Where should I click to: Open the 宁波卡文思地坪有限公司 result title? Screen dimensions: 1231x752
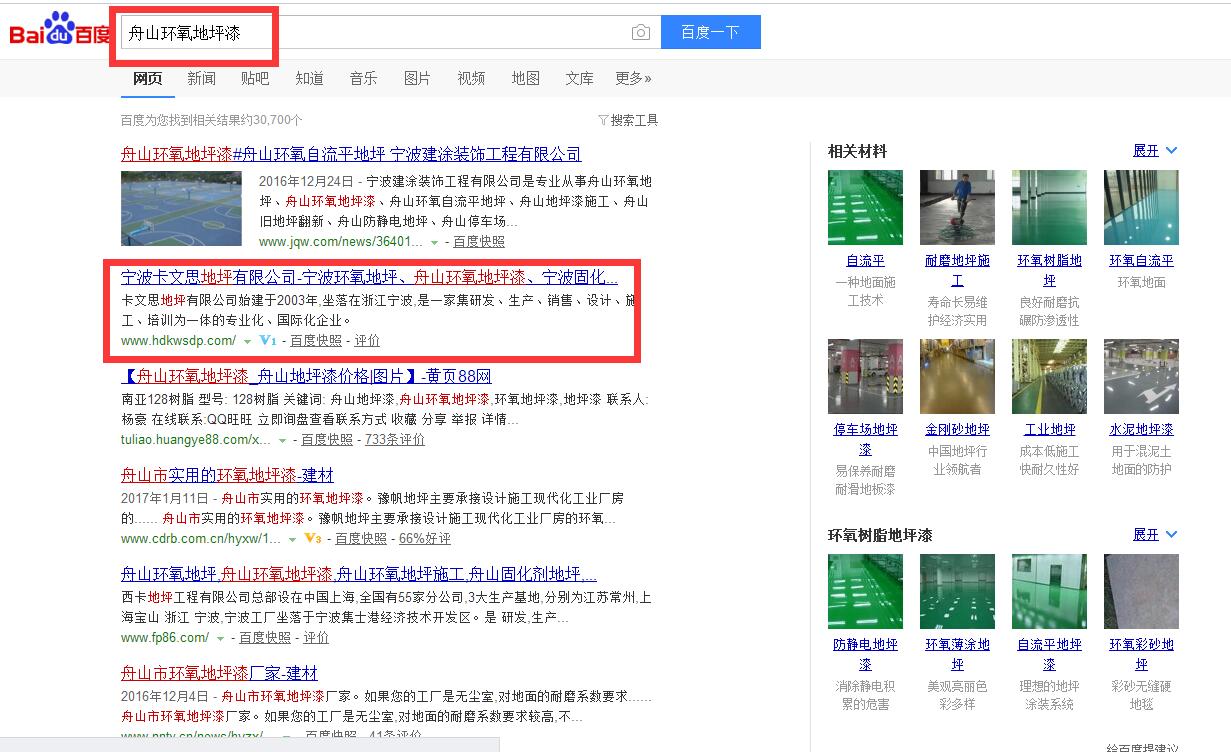coord(369,277)
